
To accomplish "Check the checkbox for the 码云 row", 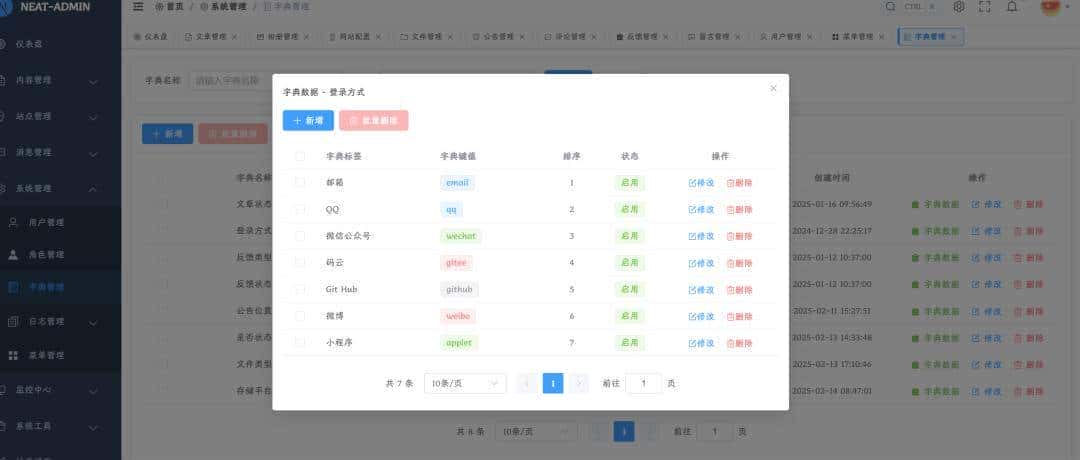I will (x=300, y=262).
